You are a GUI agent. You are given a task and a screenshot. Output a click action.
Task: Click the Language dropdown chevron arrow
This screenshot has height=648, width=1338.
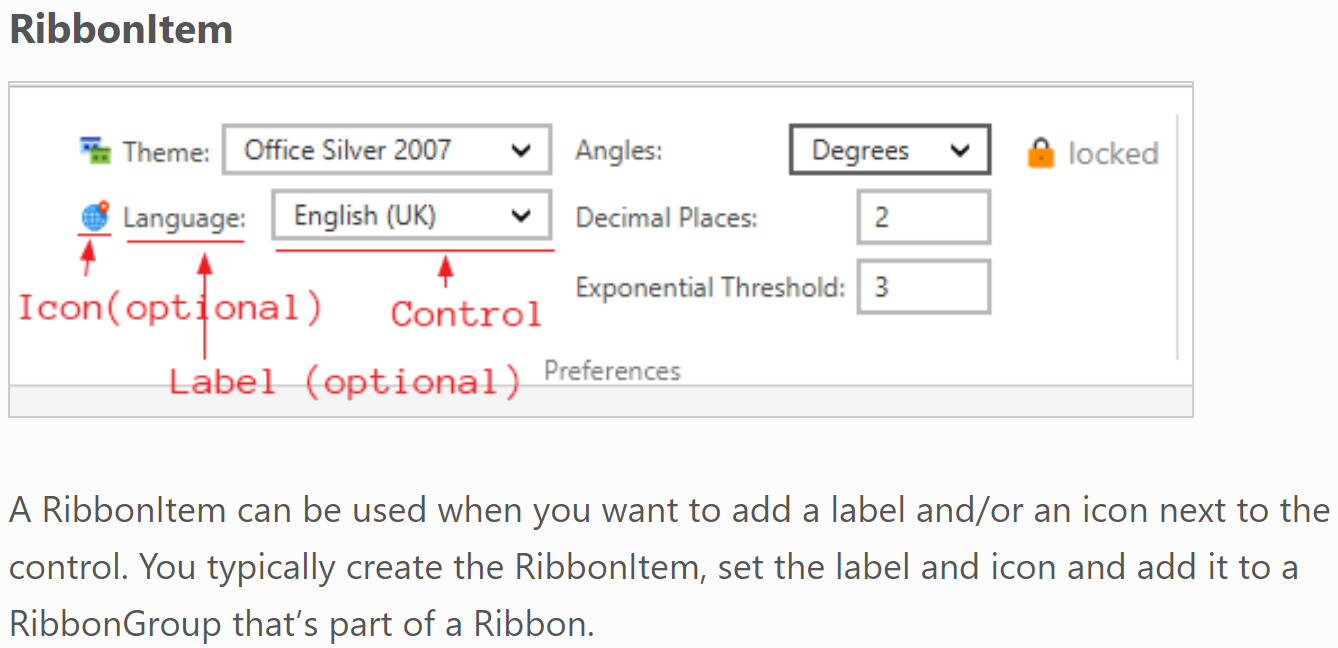click(x=520, y=217)
